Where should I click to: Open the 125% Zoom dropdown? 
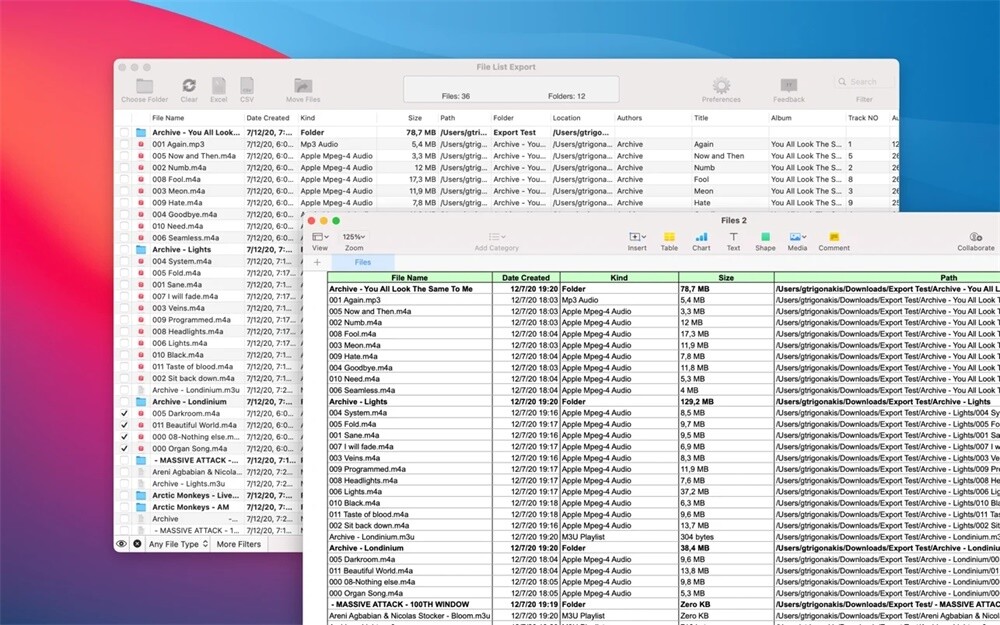point(354,237)
